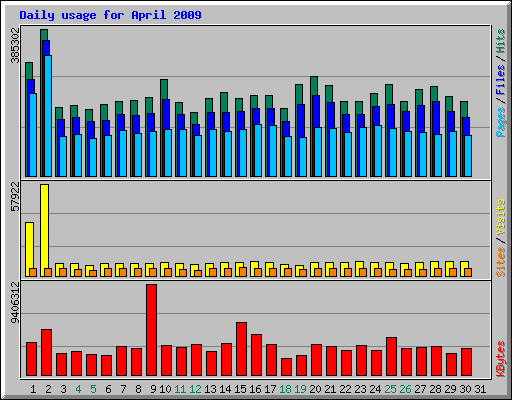This screenshot has height=400, width=512.
Task: Click the y-axis value 57922
Action: click(15, 197)
